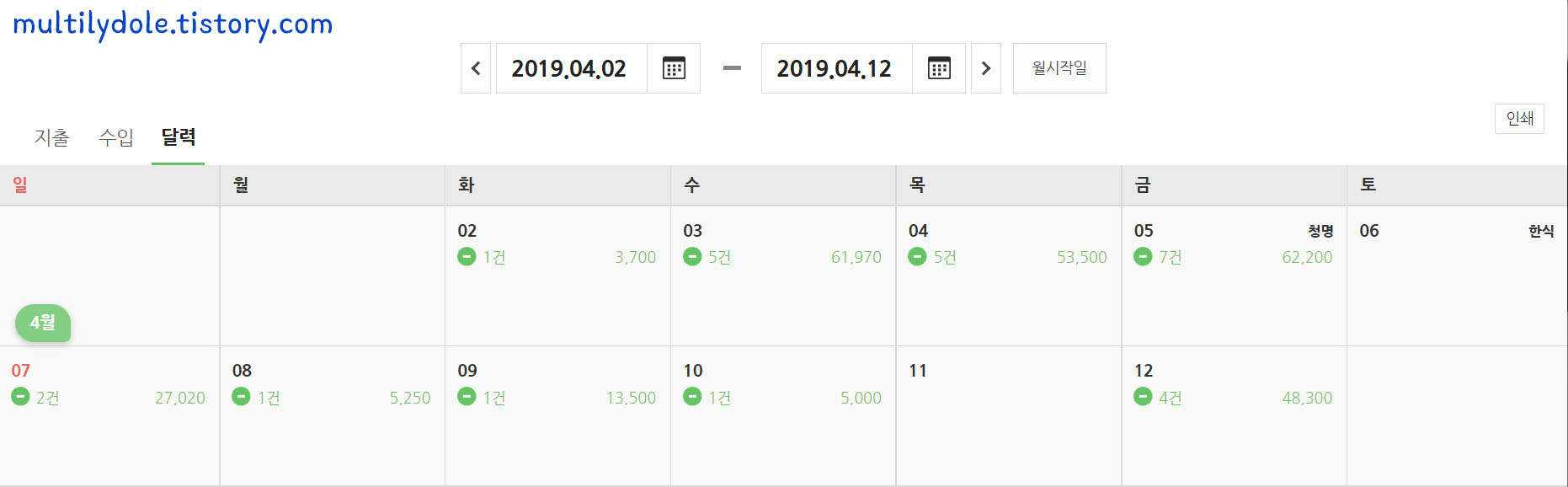Click the 1건 count on day 02
Image resolution: width=1568 pixels, height=487 pixels.
pyautogui.click(x=494, y=258)
